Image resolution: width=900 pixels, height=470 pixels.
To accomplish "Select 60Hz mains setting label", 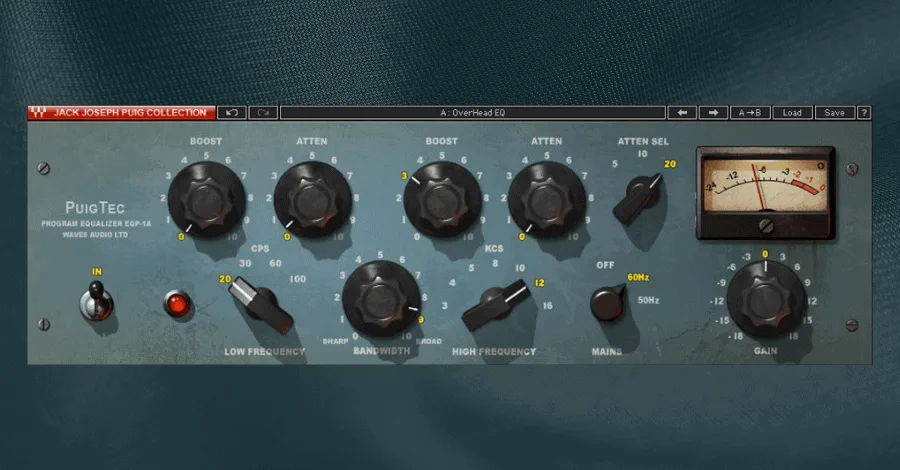I will point(638,277).
